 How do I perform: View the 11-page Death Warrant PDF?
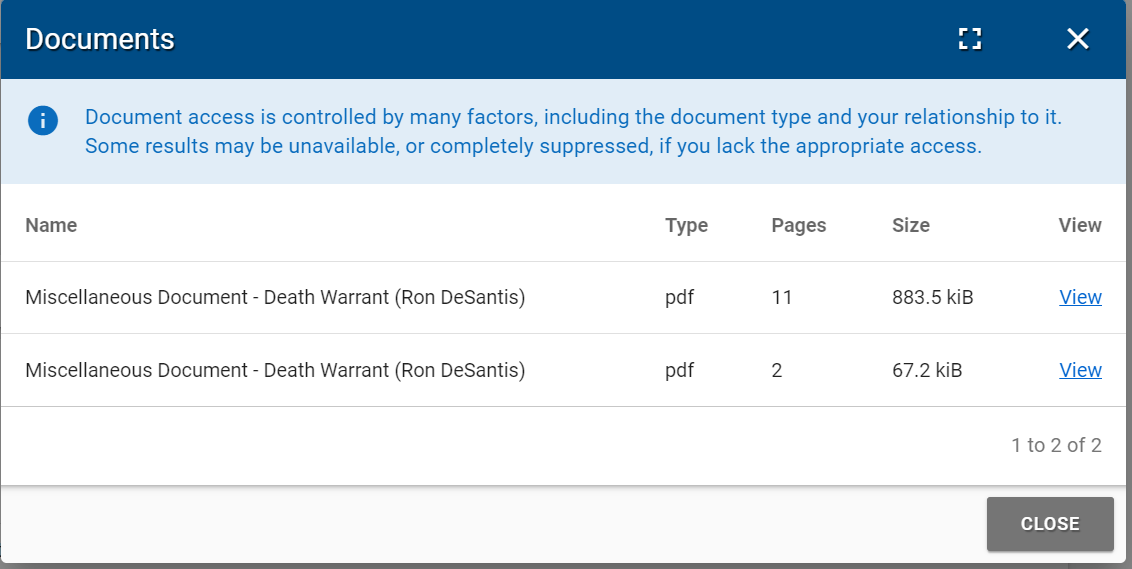[x=1080, y=297]
